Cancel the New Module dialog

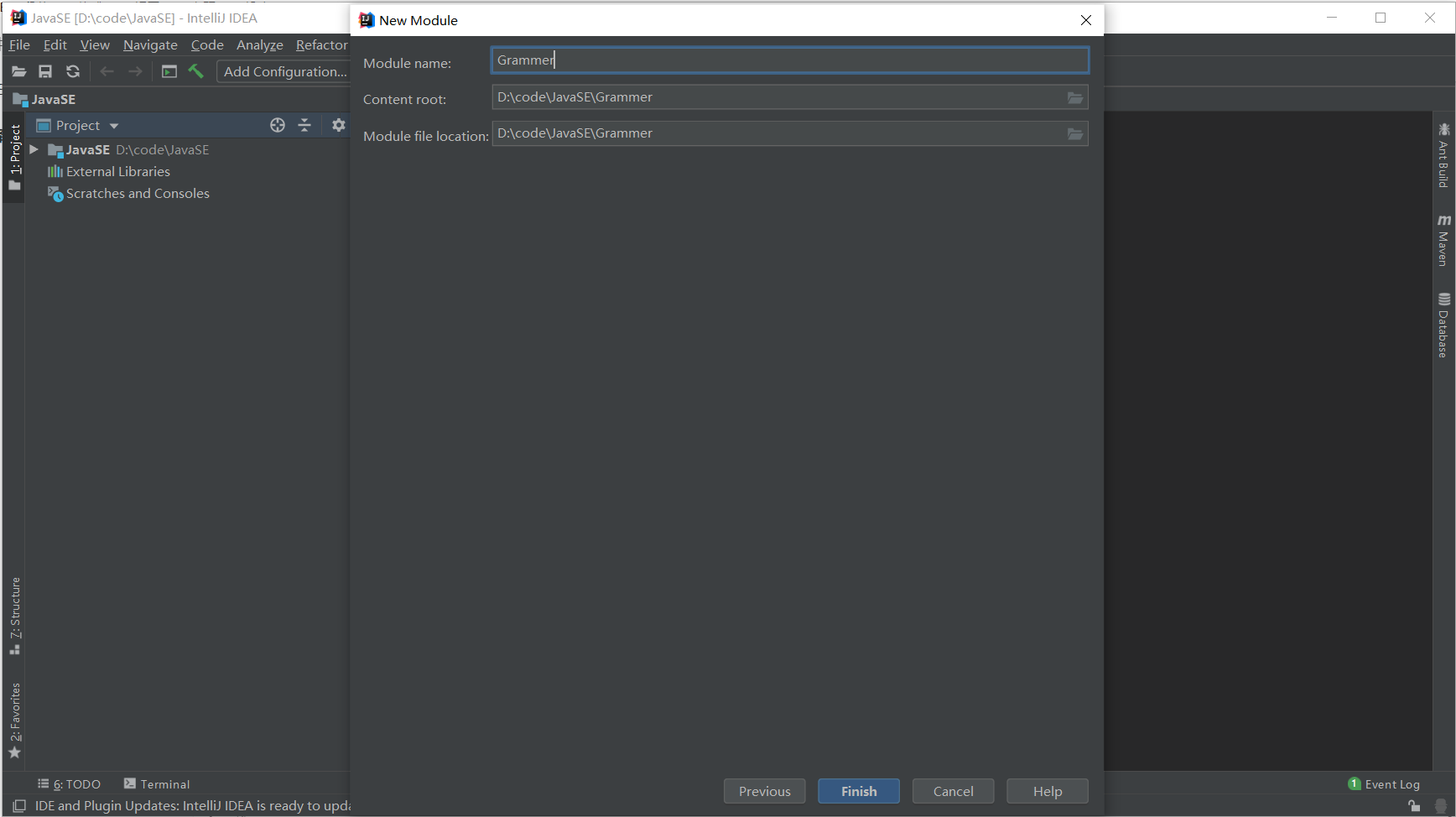(x=954, y=791)
